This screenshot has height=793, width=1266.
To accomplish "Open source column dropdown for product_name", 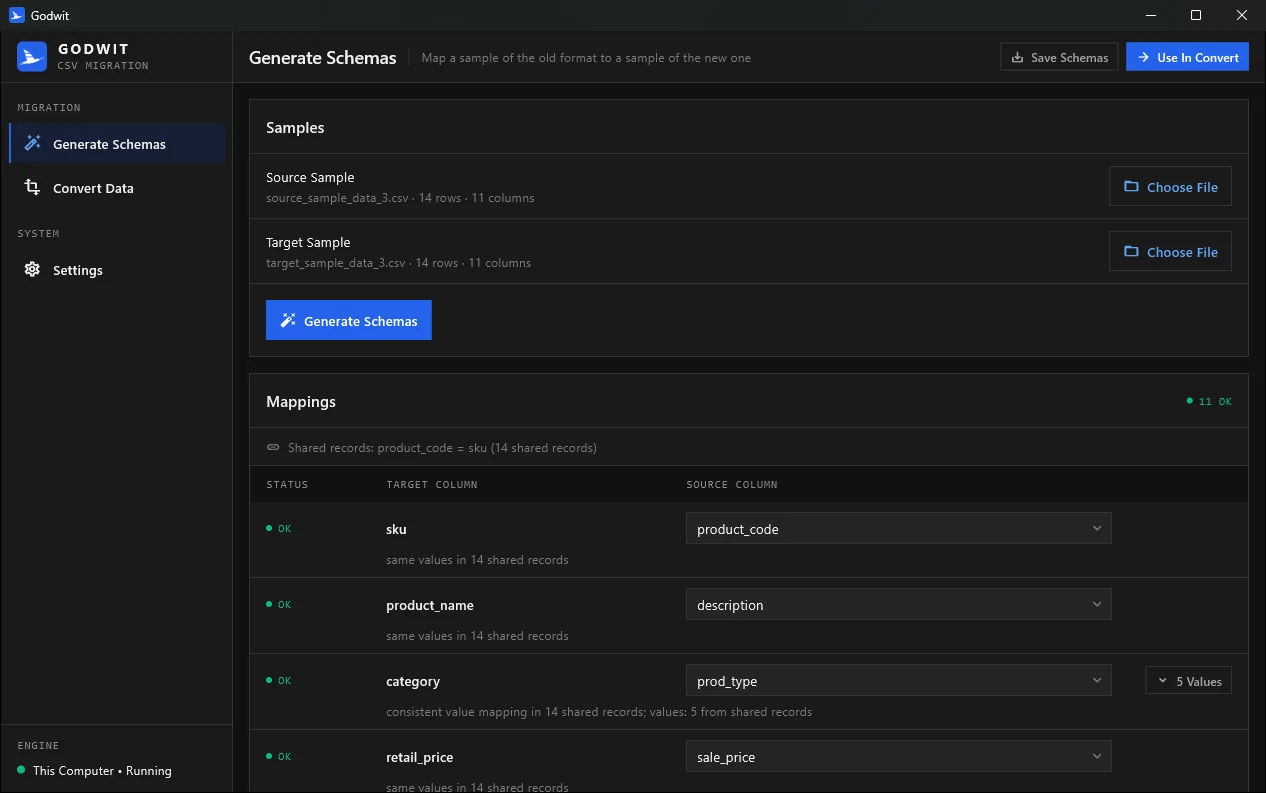I will pyautogui.click(x=898, y=605).
